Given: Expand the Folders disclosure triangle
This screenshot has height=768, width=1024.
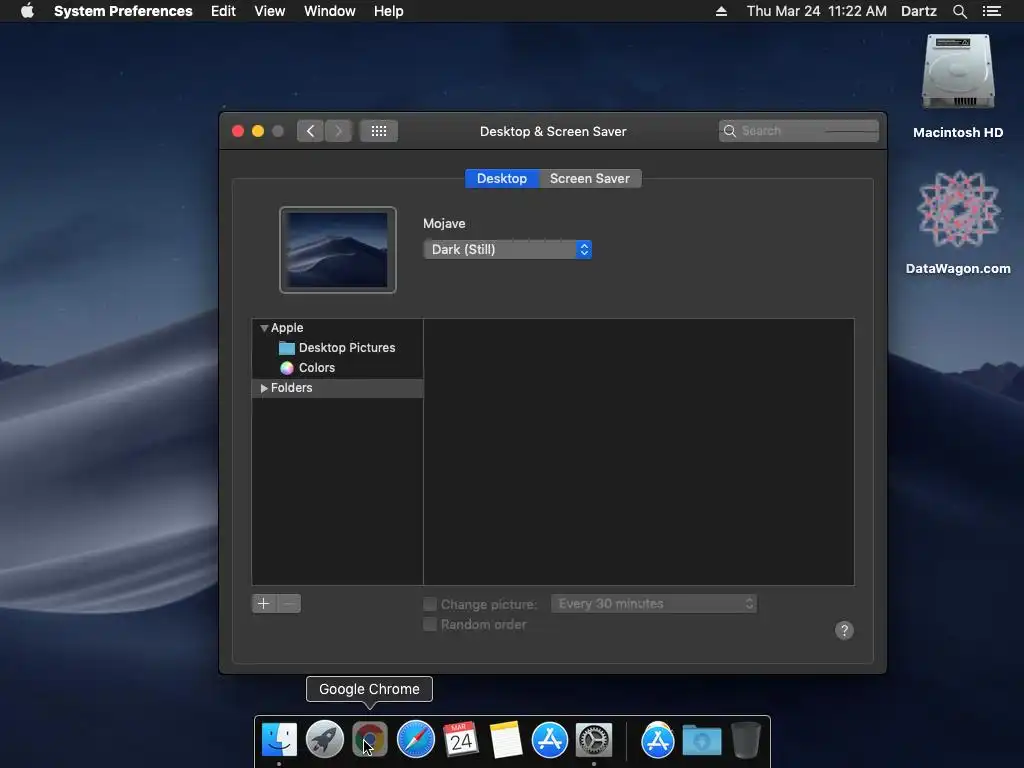Looking at the screenshot, I should [x=264, y=388].
